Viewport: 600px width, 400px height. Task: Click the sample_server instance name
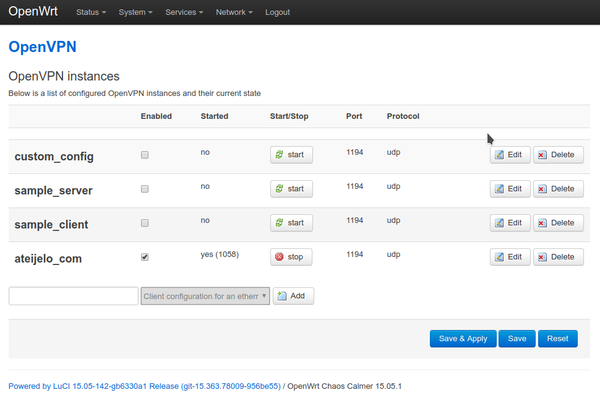54,191
